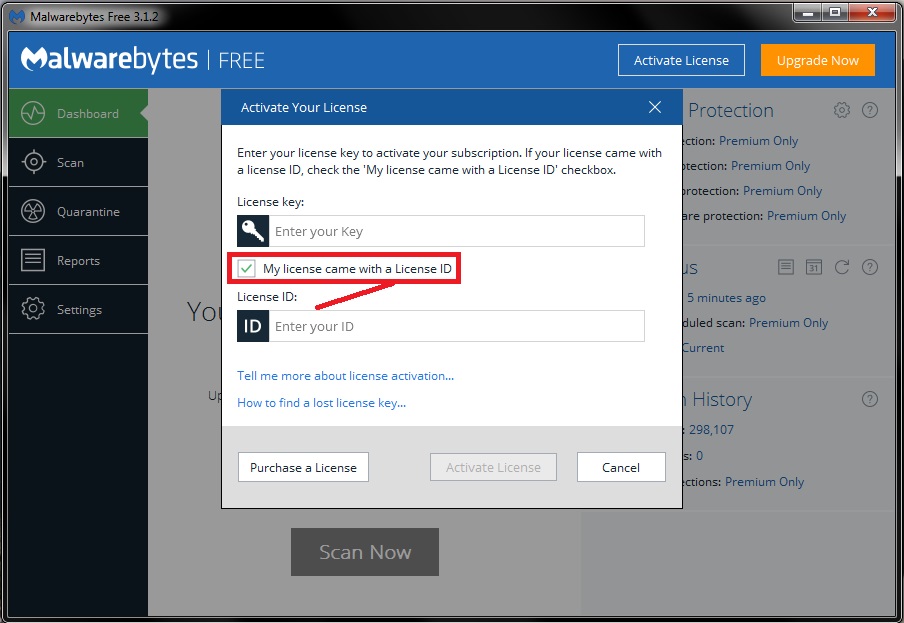Minimize the Malwarebytes window
The height and width of the screenshot is (623, 904).
[807, 12]
